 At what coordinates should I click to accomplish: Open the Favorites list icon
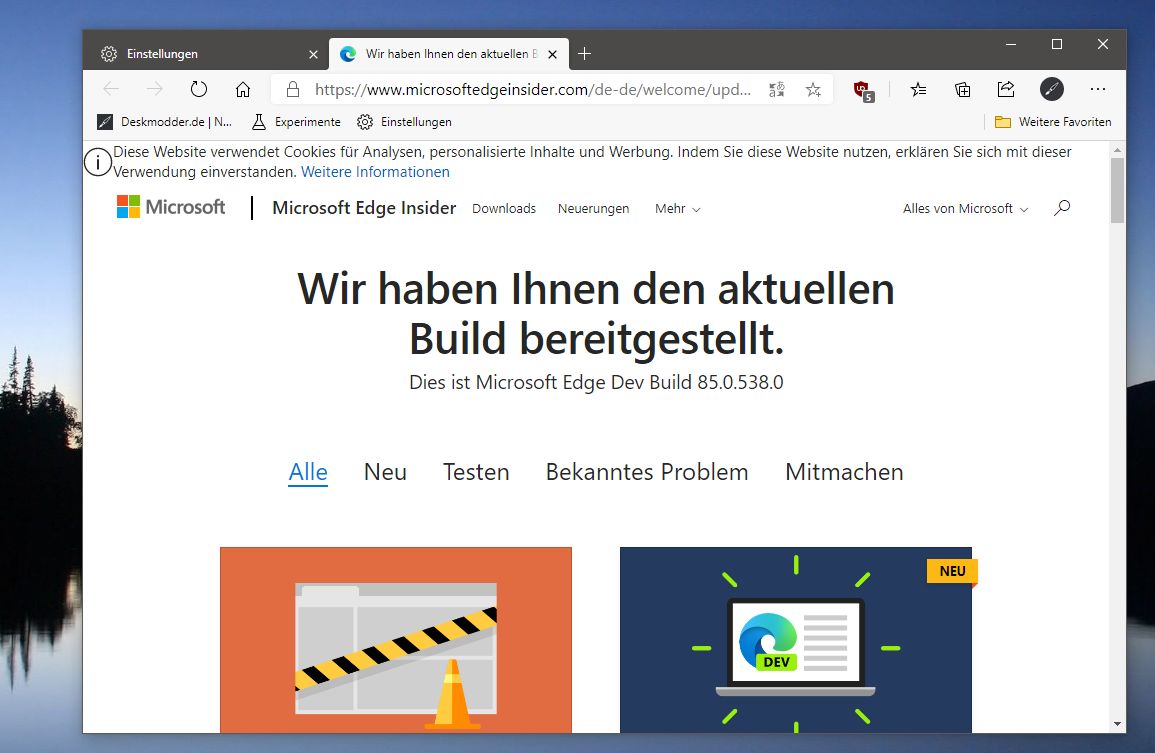[919, 89]
